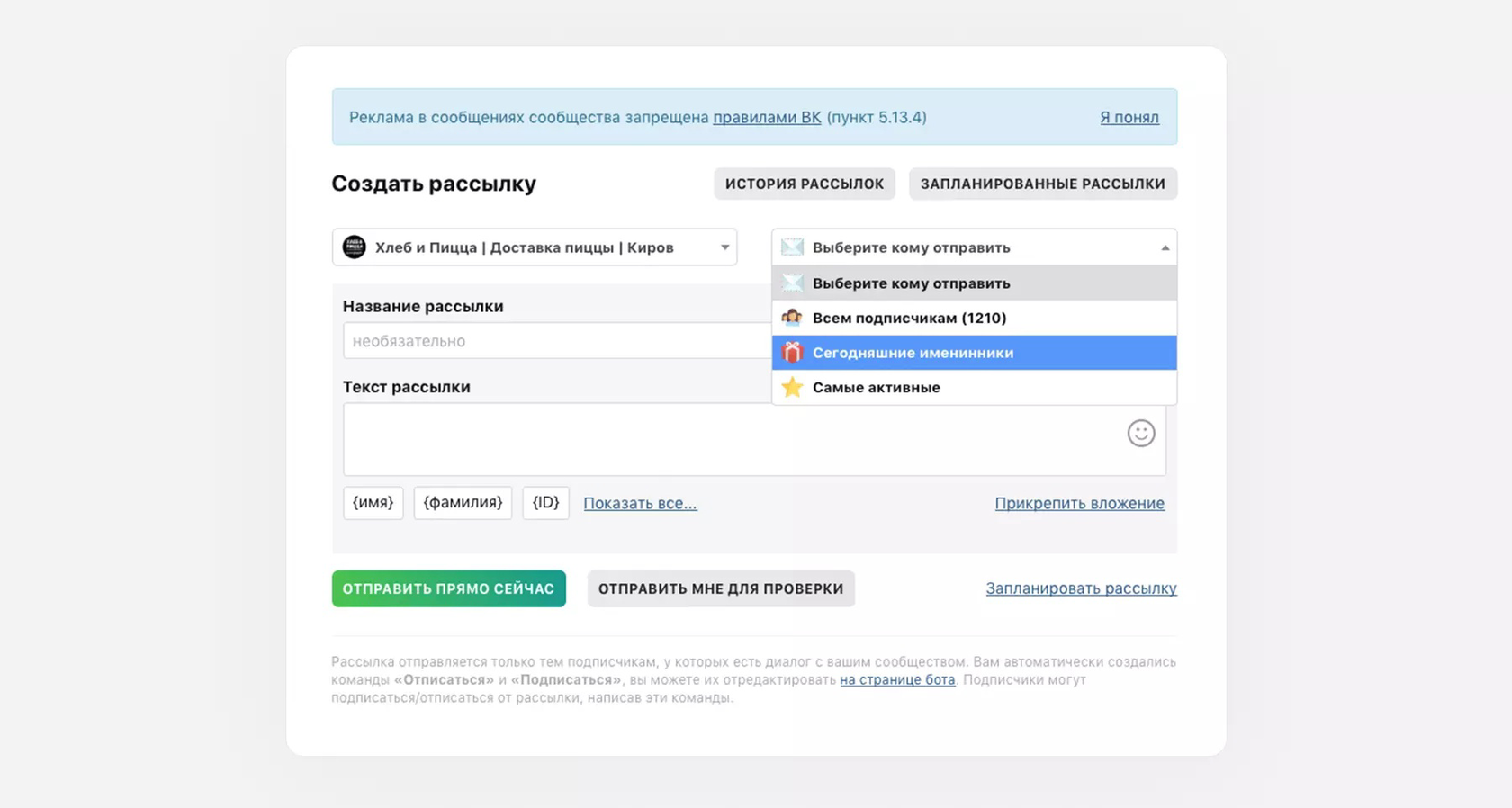Open community dropdown Хлеб и Пицца
The width and height of the screenshot is (1512, 808).
pyautogui.click(x=535, y=247)
